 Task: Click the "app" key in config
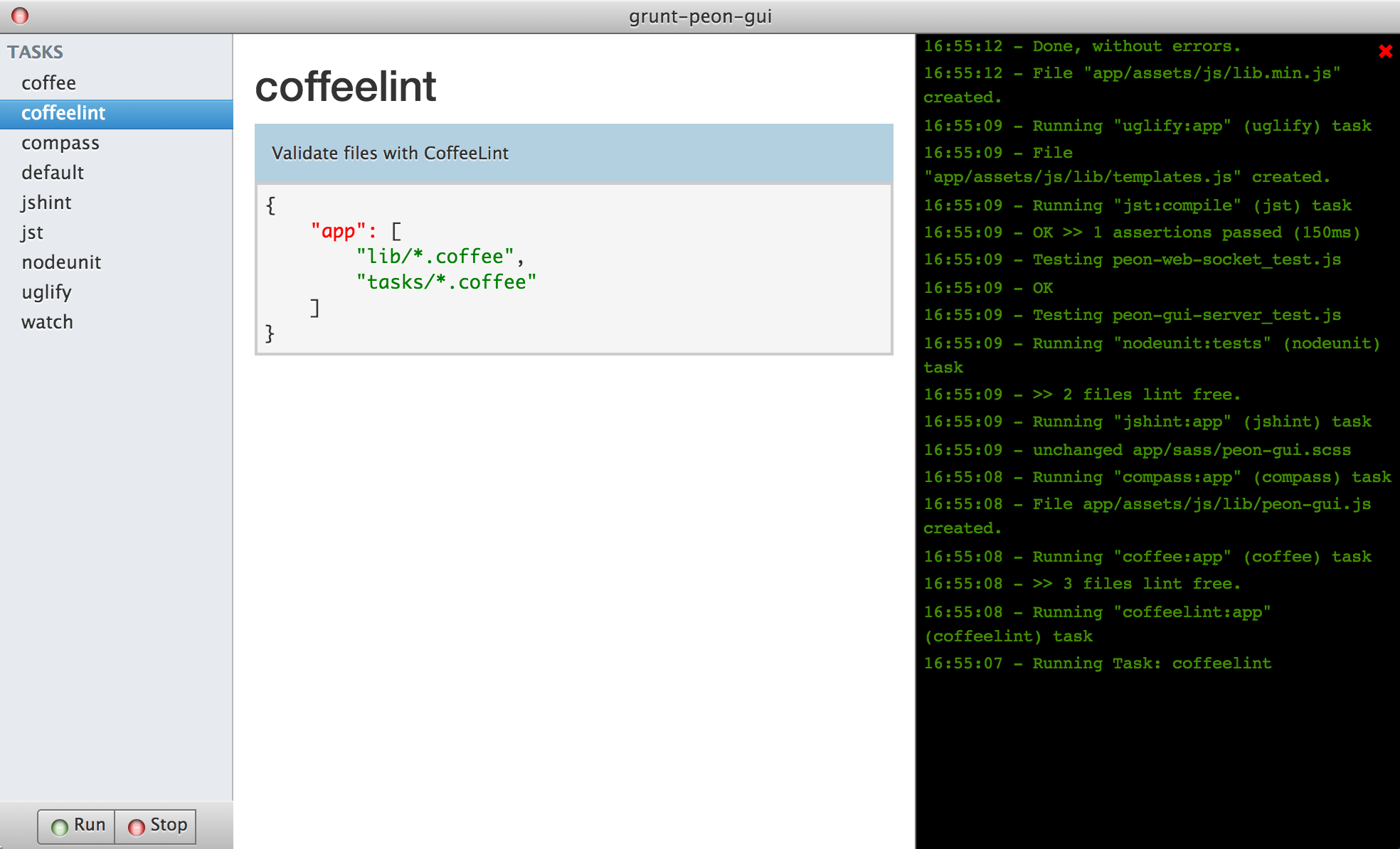pos(338,231)
